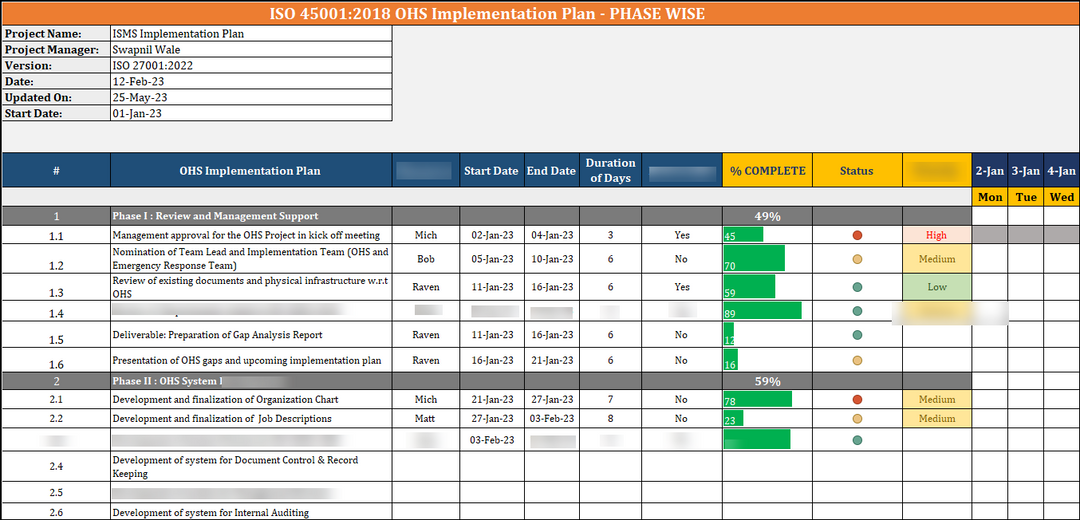Viewport: 1080px width, 520px height.
Task: Select the red status indicator in row 2.1
Action: coord(857,399)
